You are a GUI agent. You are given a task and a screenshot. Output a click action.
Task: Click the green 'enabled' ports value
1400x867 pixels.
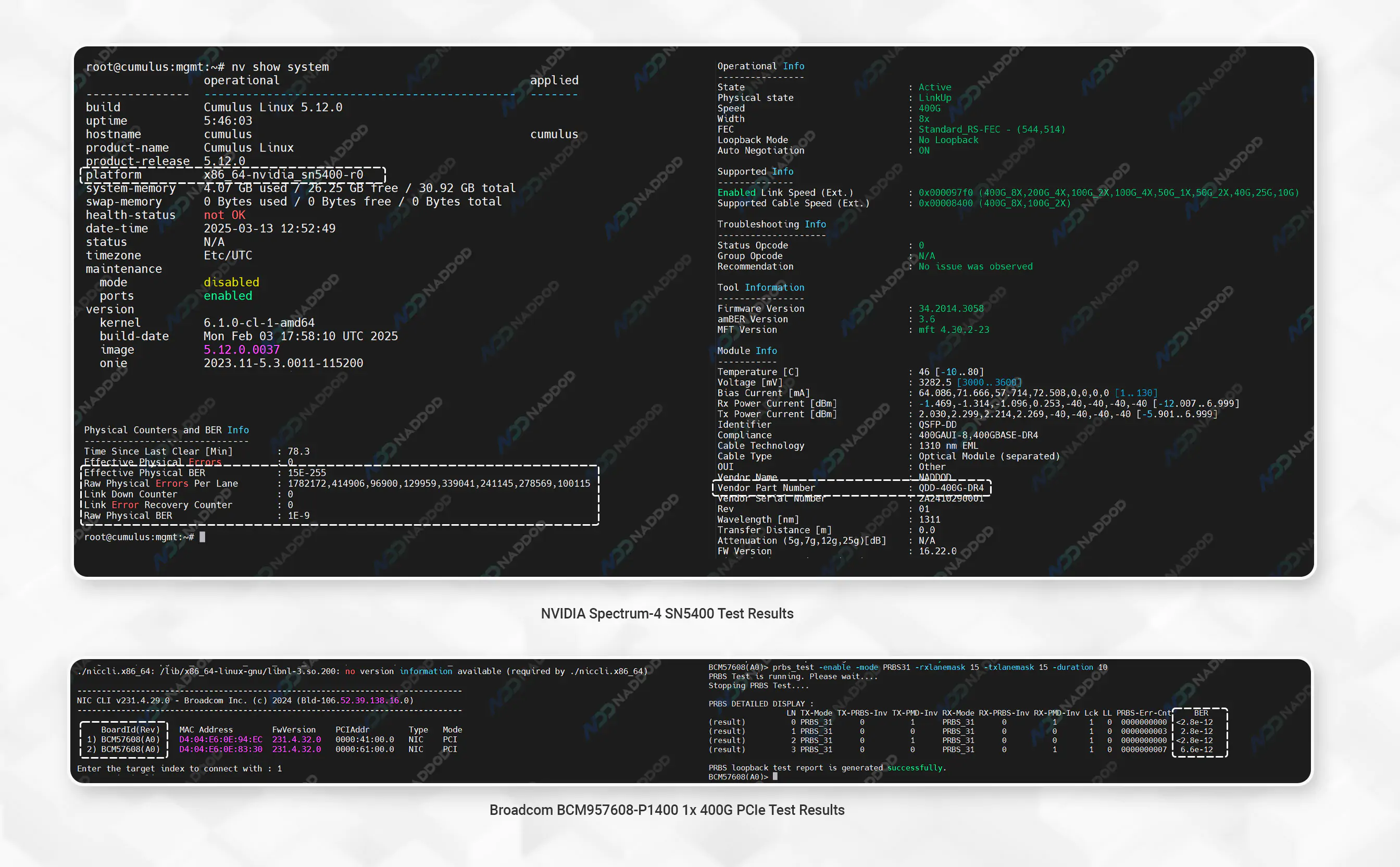[228, 296]
